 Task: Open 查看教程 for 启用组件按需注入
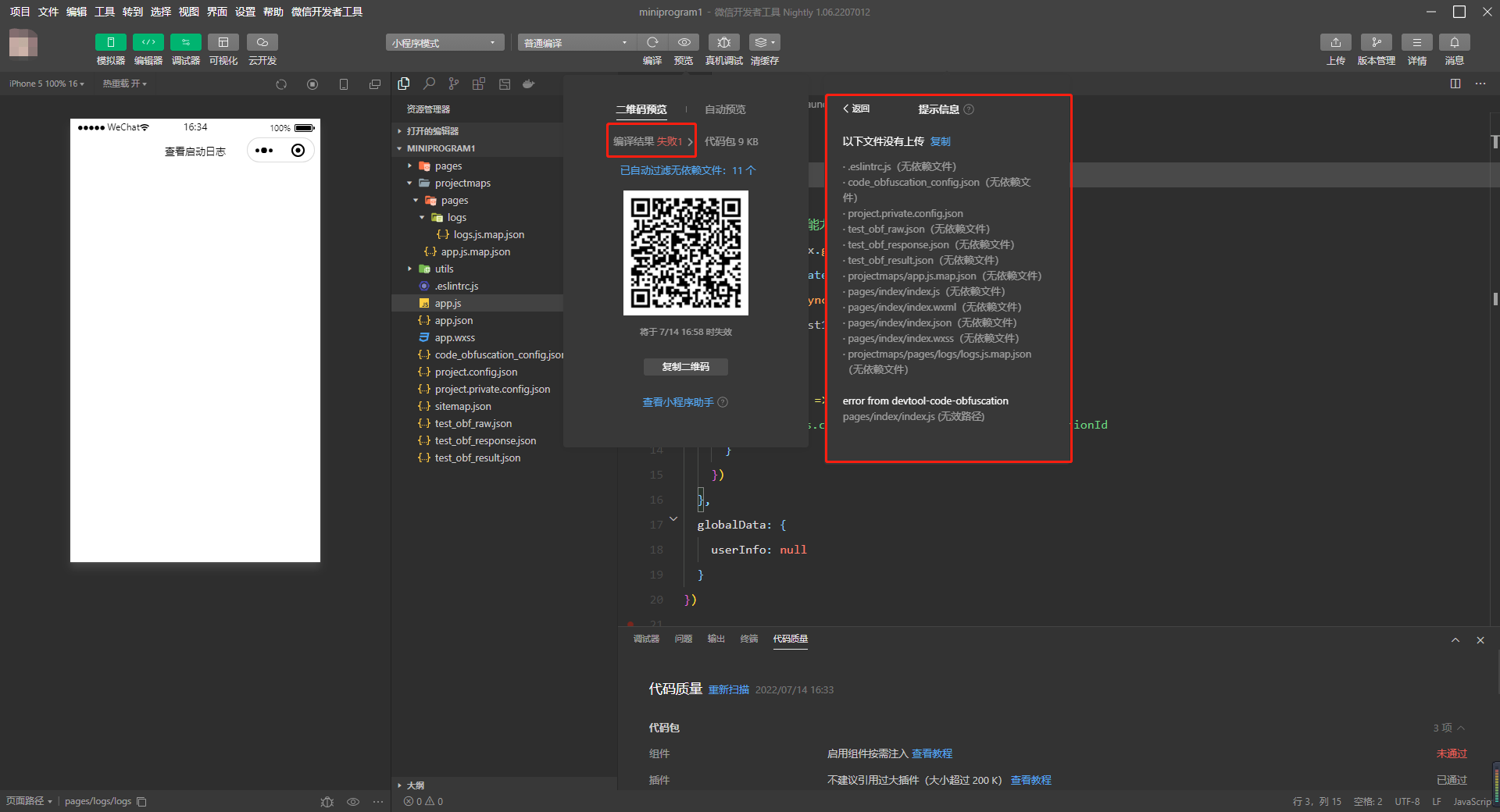tap(932, 753)
